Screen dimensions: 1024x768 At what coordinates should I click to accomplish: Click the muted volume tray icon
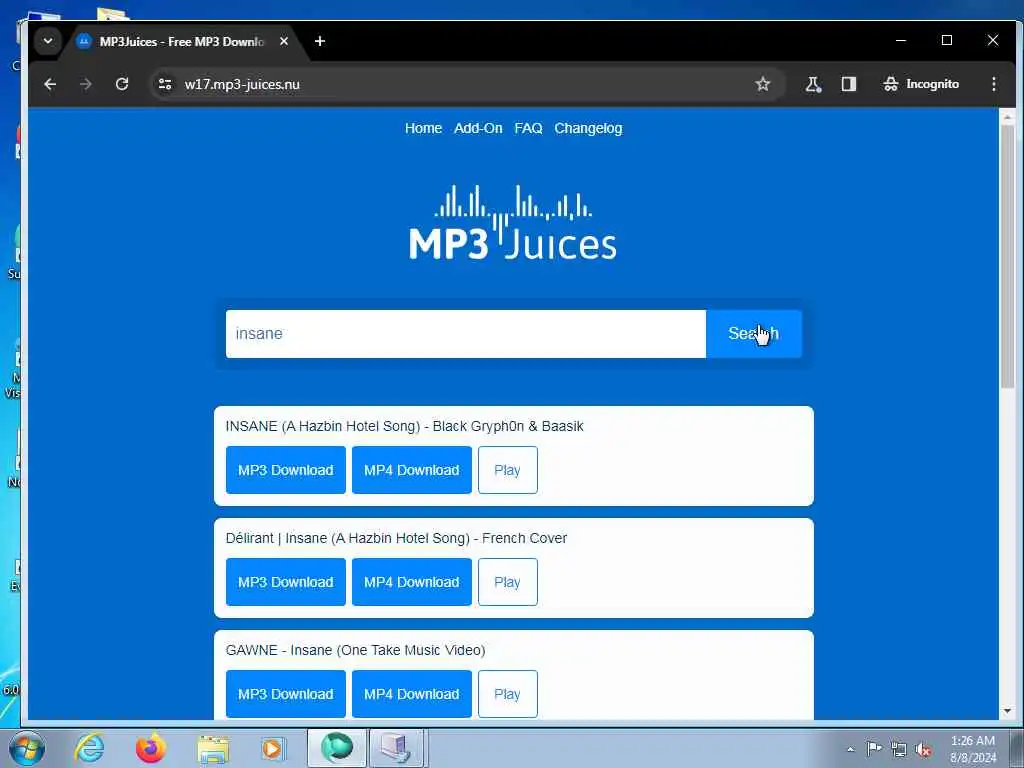tap(923, 749)
